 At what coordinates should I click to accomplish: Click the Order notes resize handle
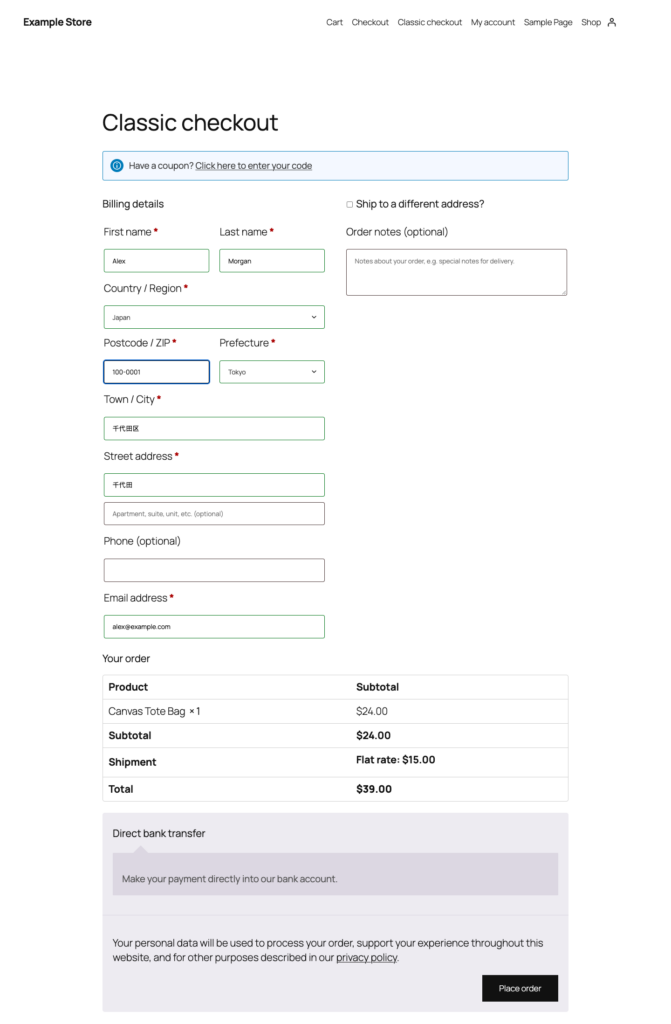point(564,293)
